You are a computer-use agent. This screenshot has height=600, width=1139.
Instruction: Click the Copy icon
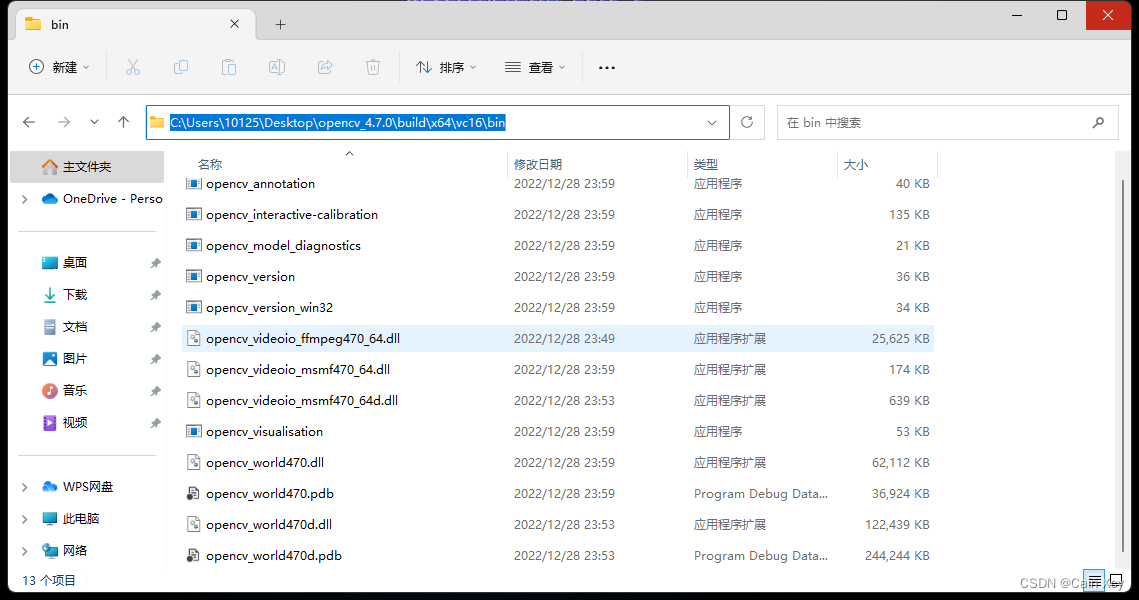181,67
